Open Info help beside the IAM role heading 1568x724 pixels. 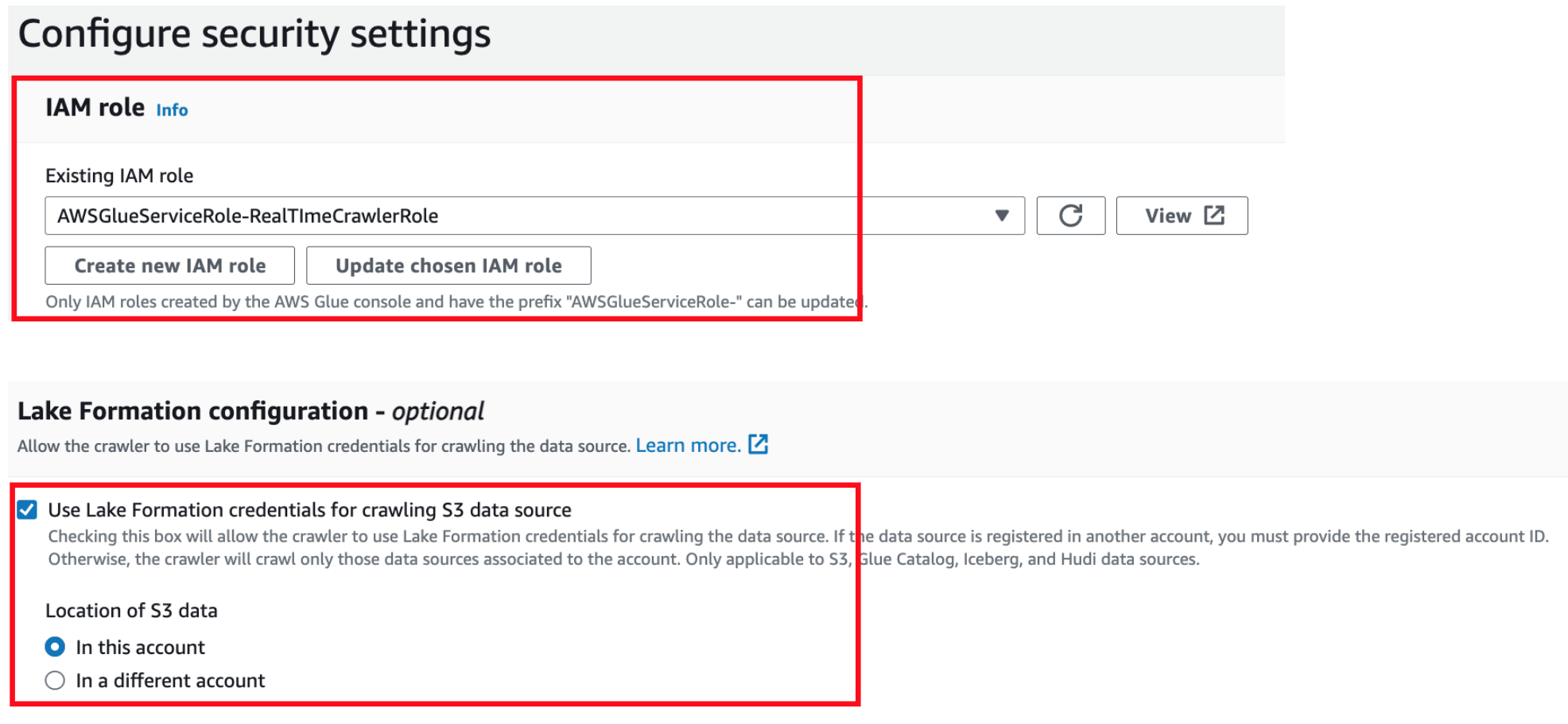171,110
